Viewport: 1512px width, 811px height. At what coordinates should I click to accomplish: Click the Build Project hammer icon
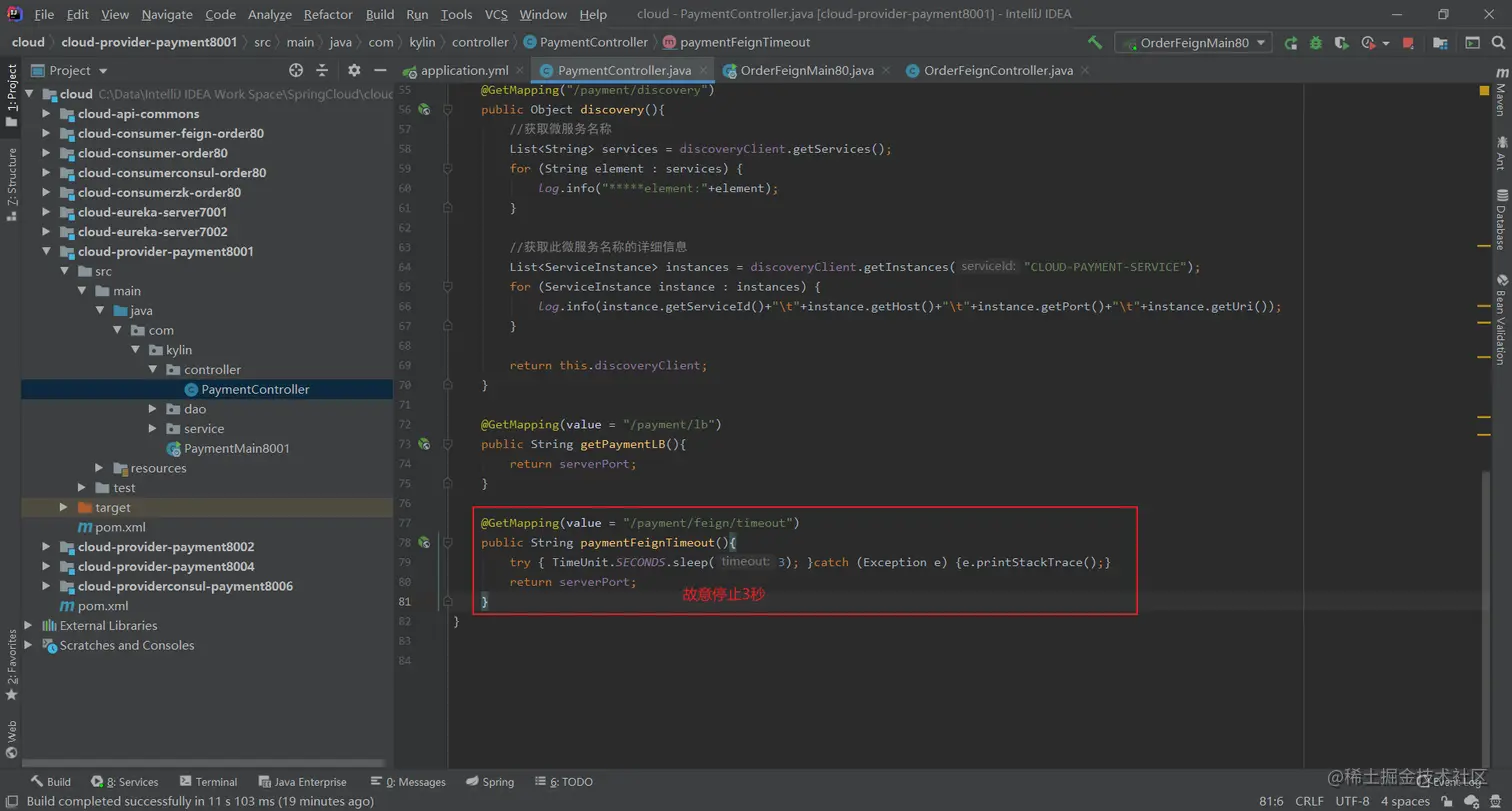point(1095,43)
